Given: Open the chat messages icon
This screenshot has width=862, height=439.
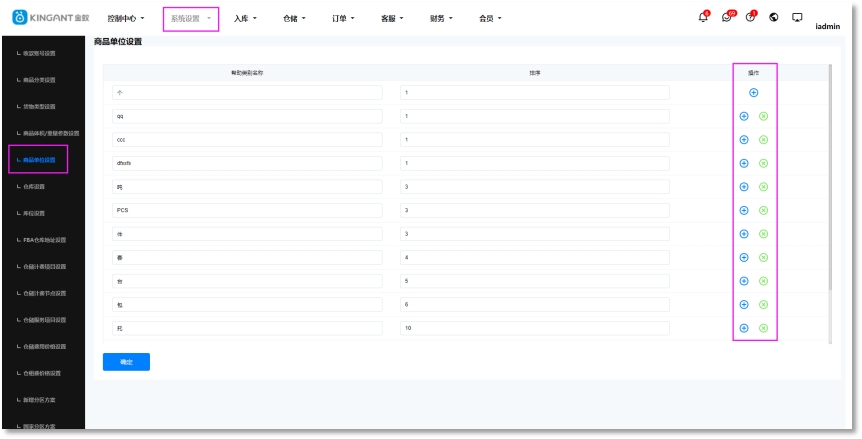Looking at the screenshot, I should 727,18.
